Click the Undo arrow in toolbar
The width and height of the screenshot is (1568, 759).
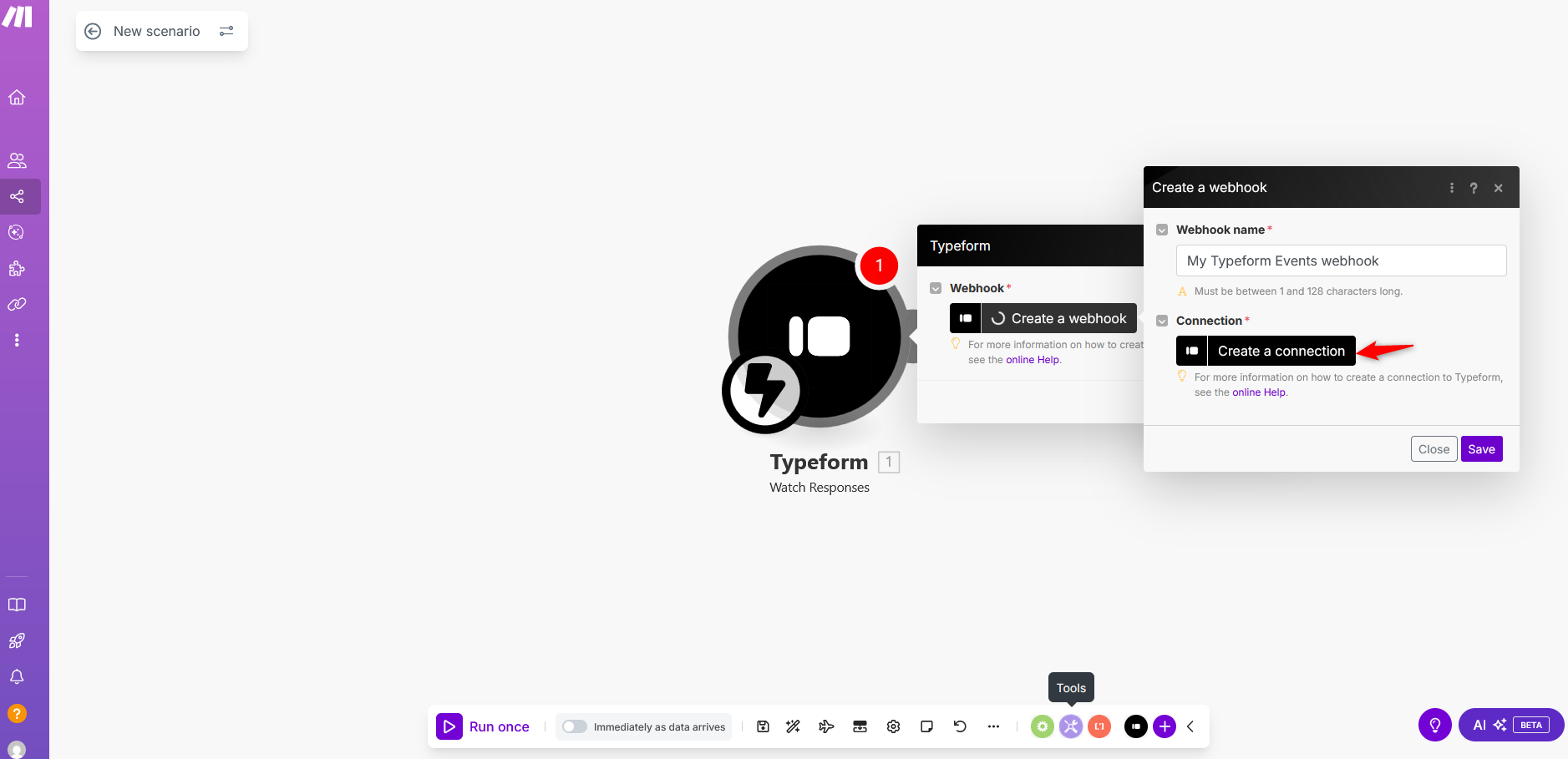click(960, 726)
